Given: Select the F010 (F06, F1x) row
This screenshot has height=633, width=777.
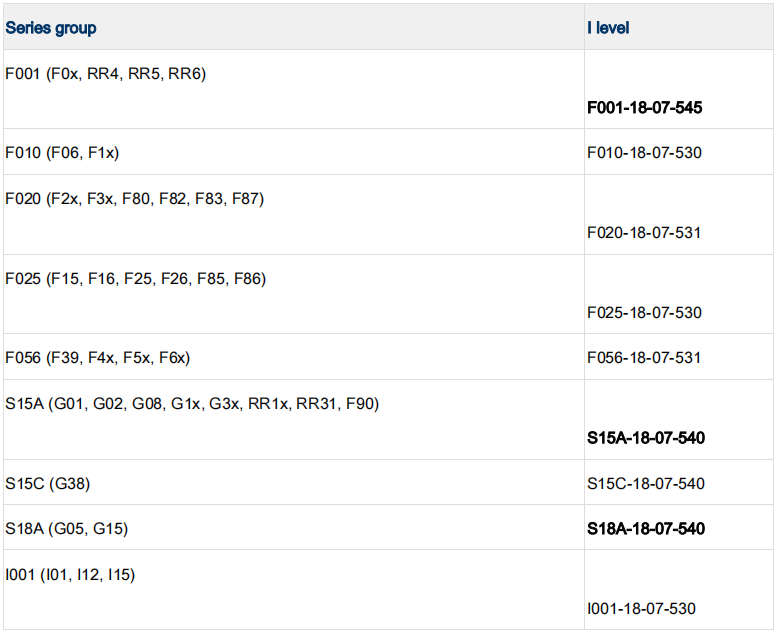Looking at the screenshot, I should (62, 153).
